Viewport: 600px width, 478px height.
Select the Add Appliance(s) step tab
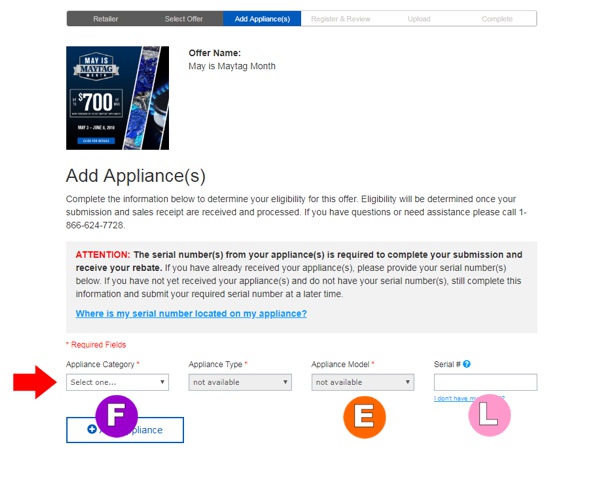(x=262, y=19)
